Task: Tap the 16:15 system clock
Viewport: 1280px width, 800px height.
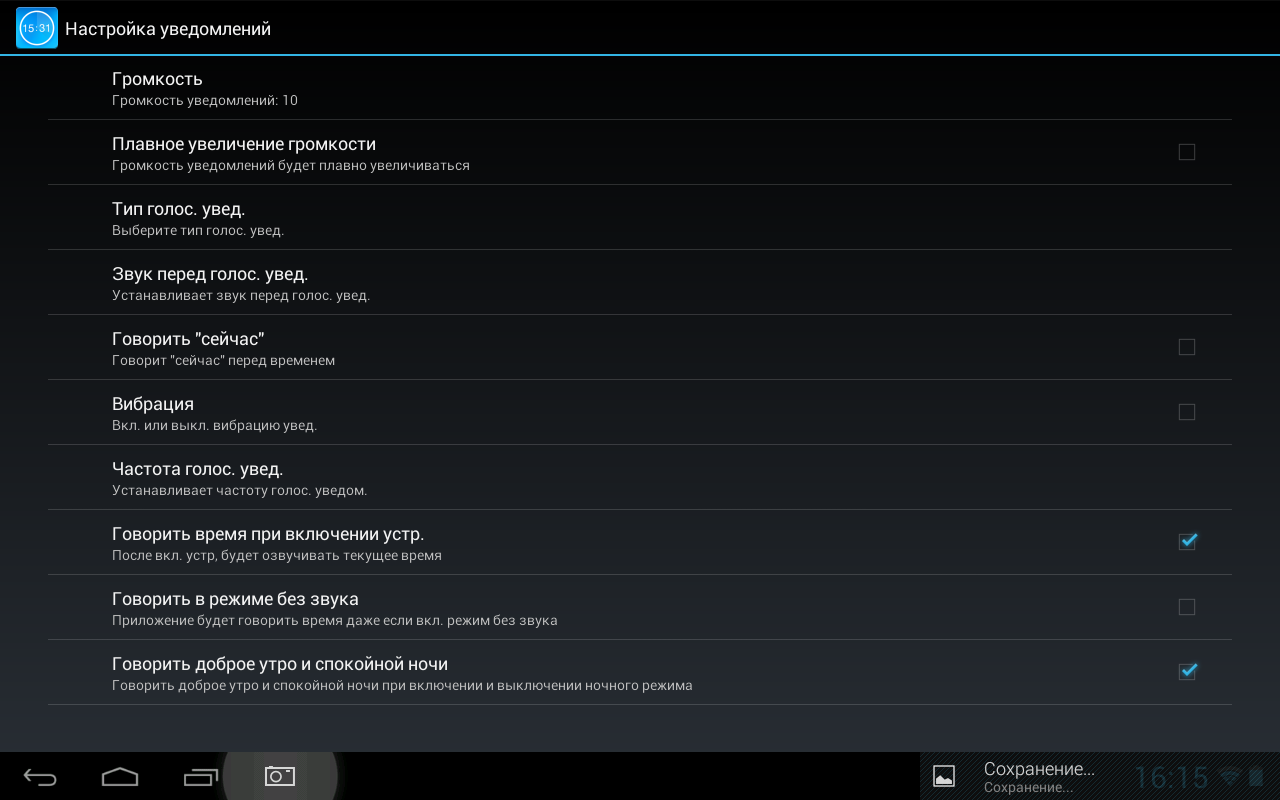Action: click(x=1172, y=777)
